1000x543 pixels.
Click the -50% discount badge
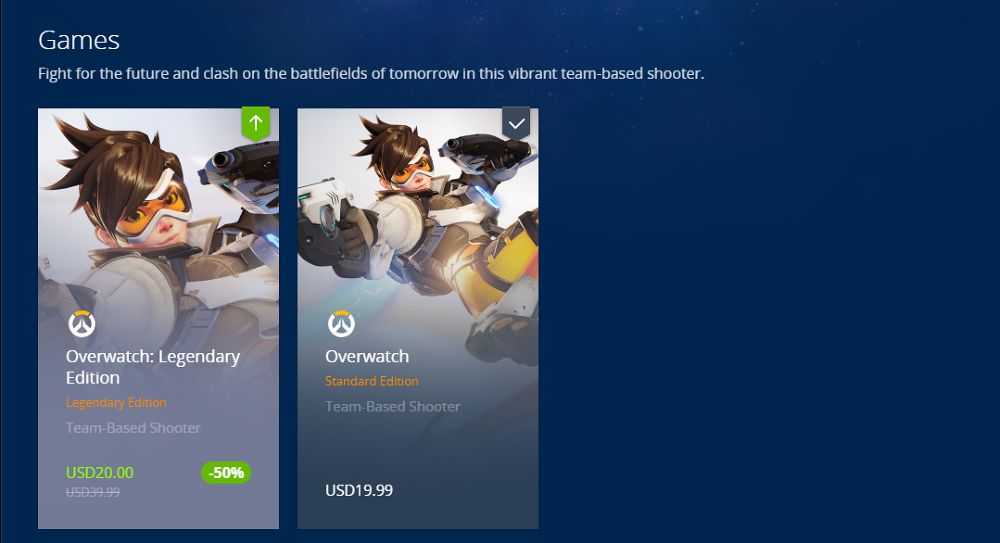[x=226, y=473]
